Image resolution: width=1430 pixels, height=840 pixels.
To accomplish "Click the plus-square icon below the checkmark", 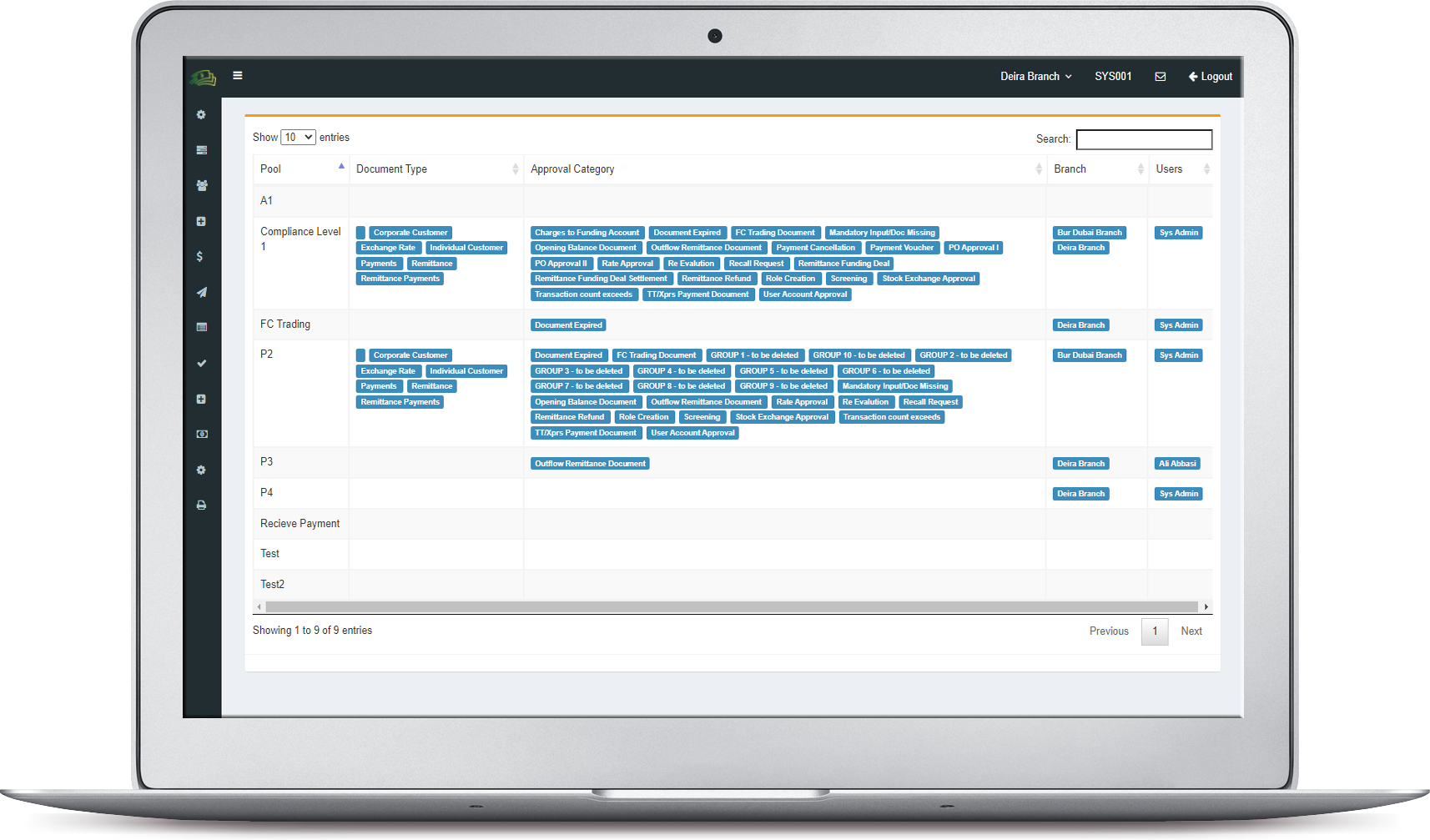I will point(201,399).
